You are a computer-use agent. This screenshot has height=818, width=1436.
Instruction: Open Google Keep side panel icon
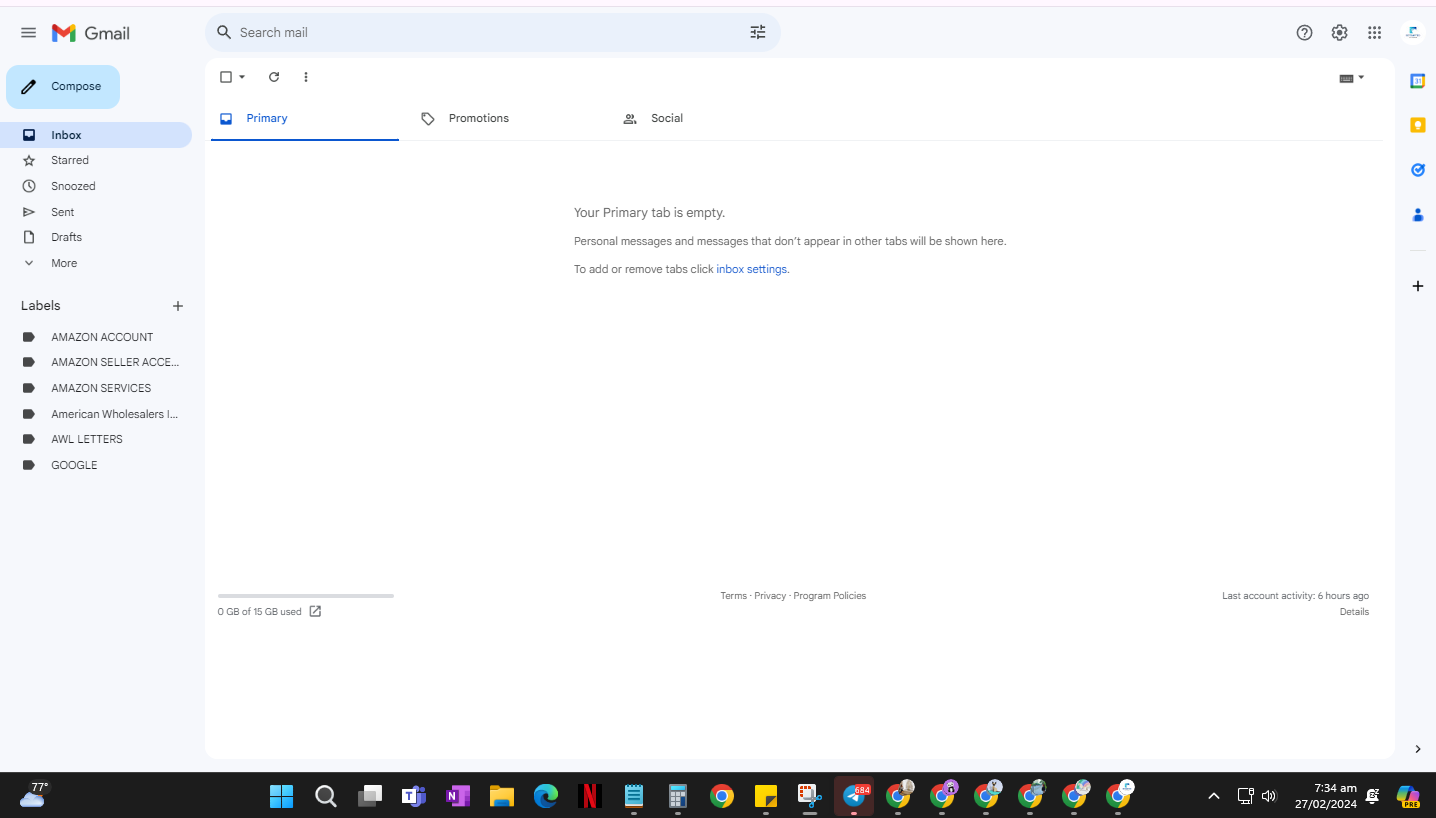pos(1417,125)
